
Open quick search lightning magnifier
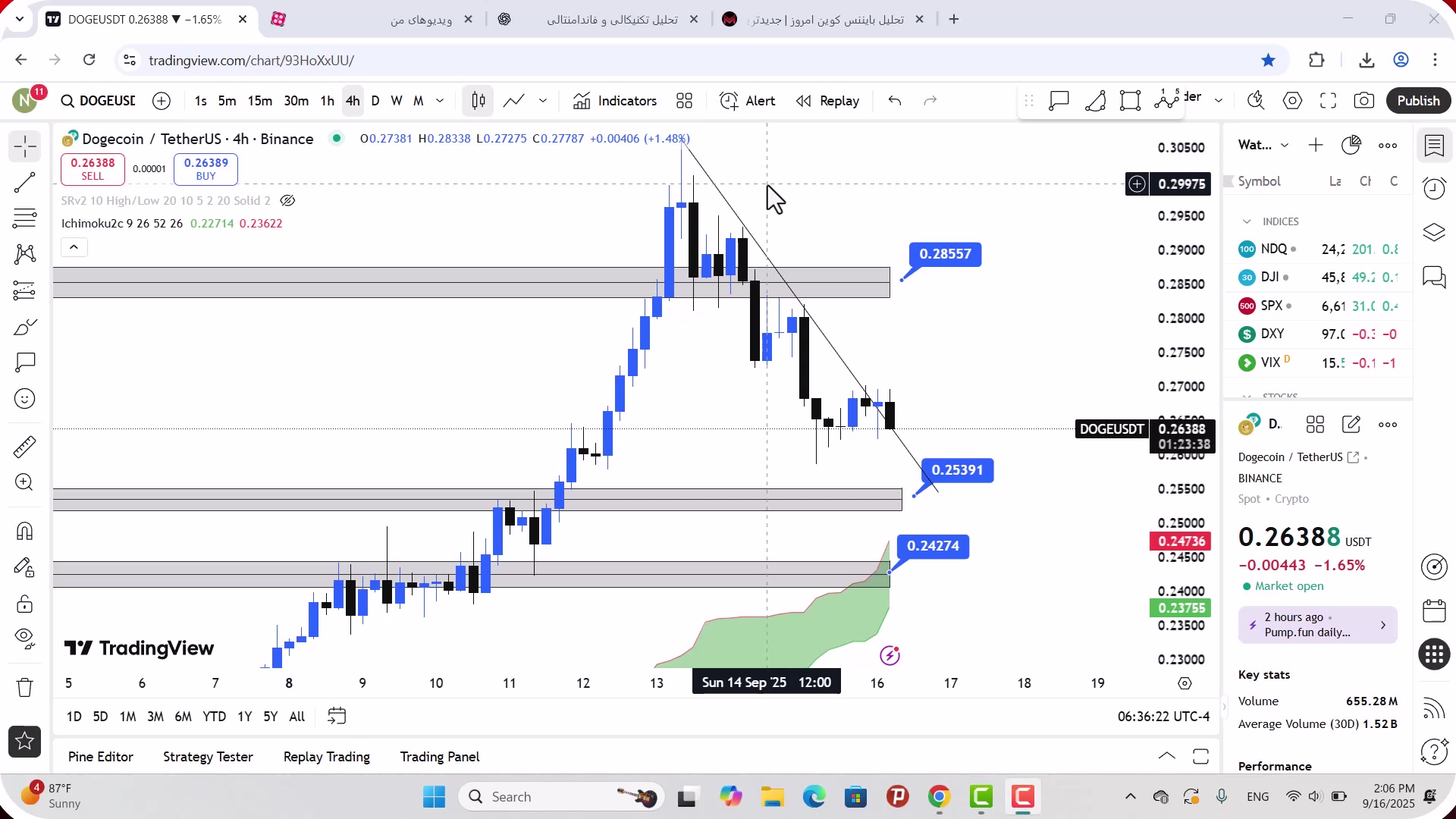[x=1256, y=101]
